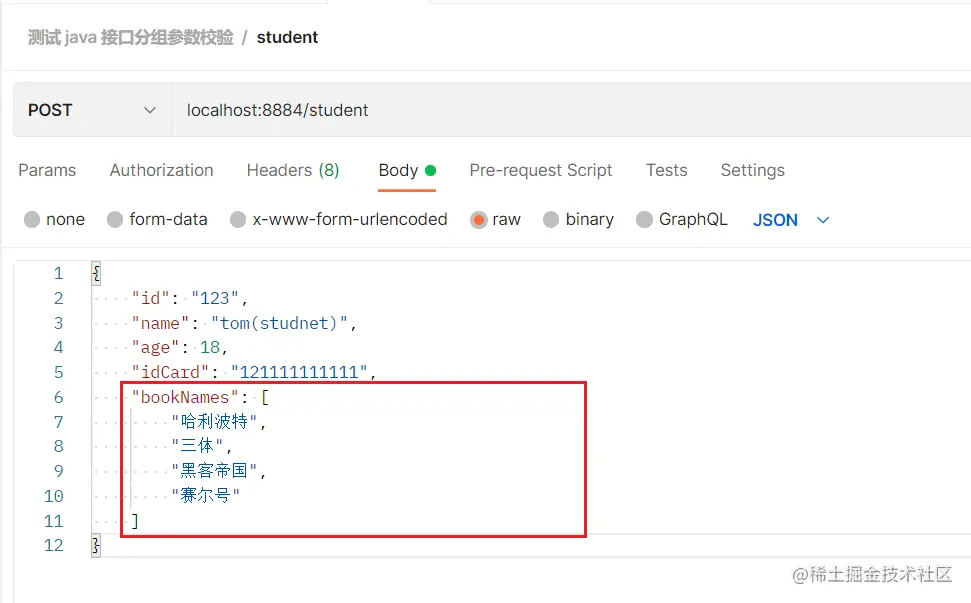This screenshot has width=971, height=603.
Task: Open the Settings tab
Action: (752, 170)
